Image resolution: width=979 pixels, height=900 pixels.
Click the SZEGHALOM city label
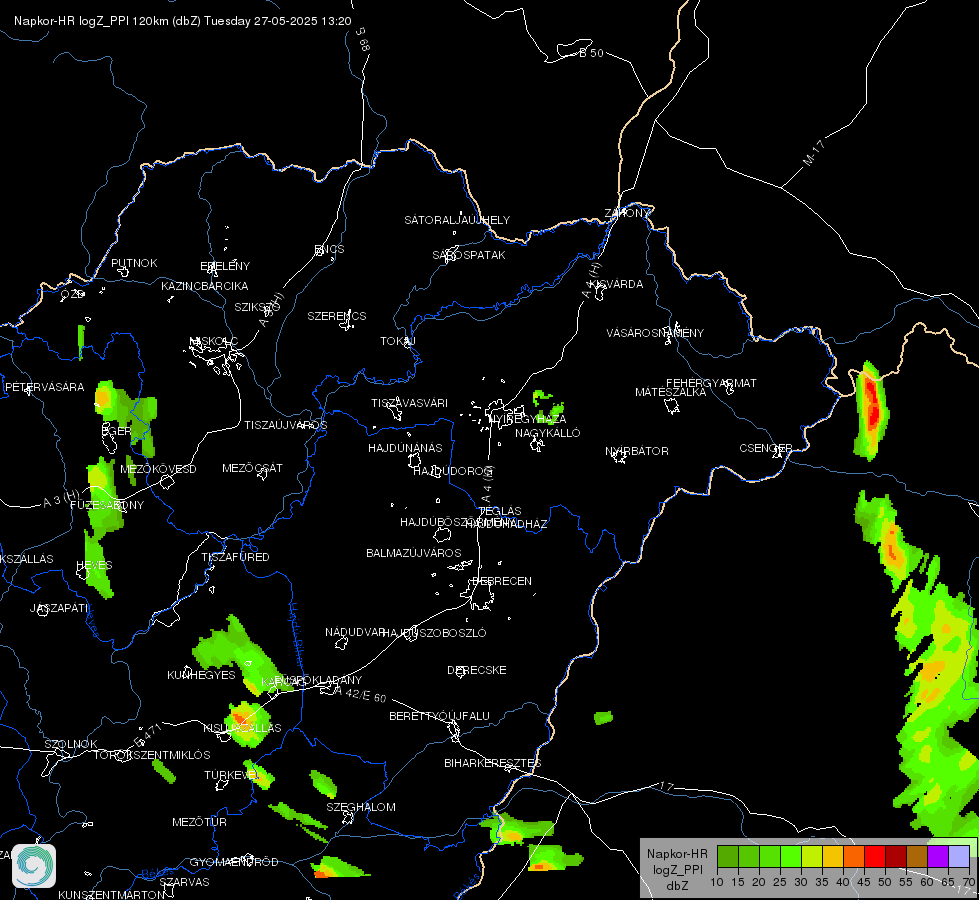click(361, 807)
